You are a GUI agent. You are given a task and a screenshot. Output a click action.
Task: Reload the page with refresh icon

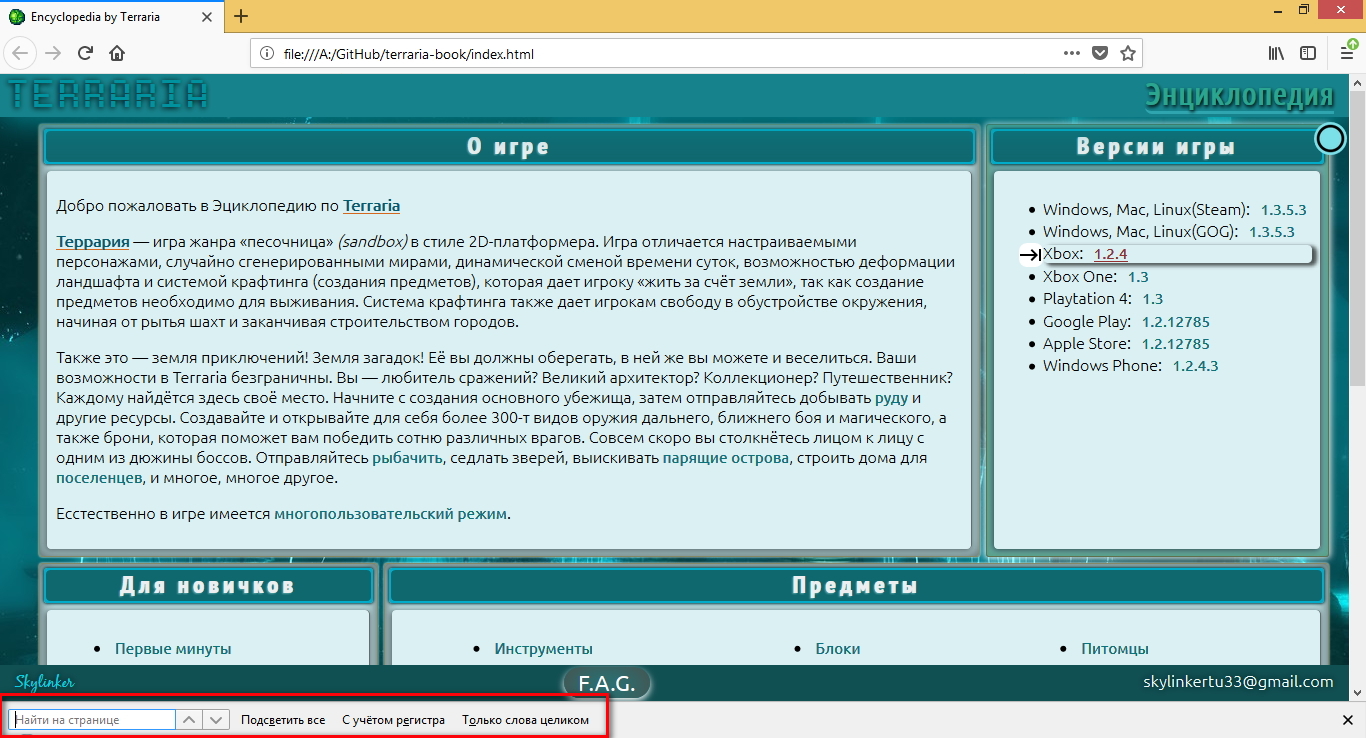[x=85, y=53]
